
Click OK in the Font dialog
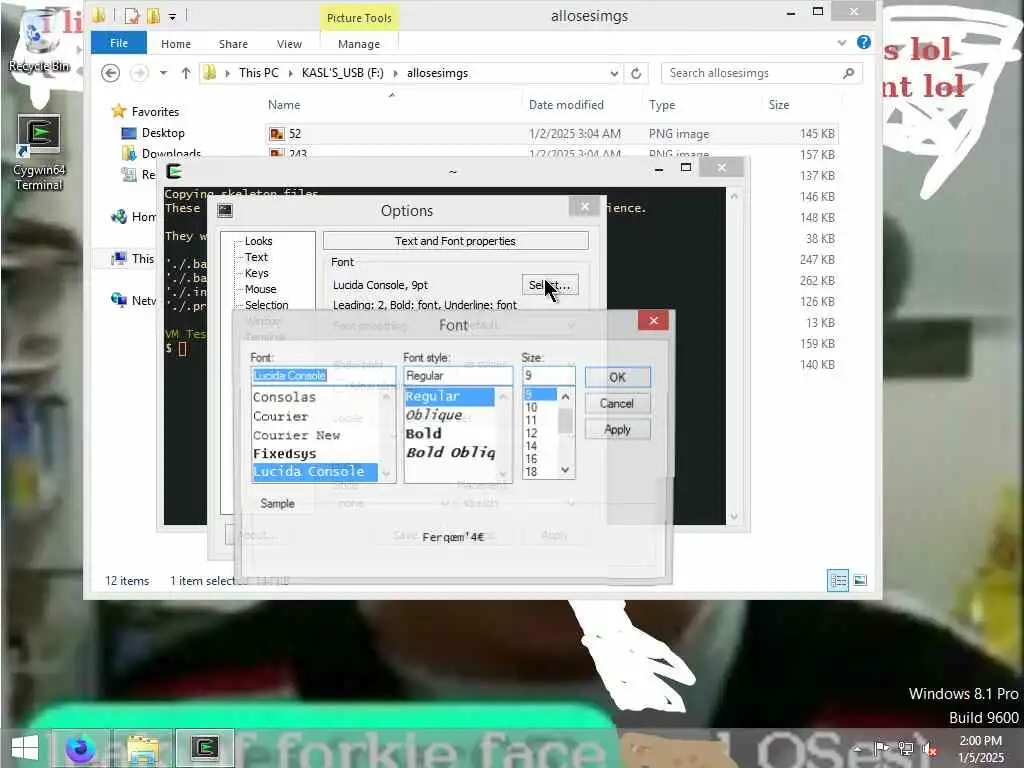click(617, 377)
